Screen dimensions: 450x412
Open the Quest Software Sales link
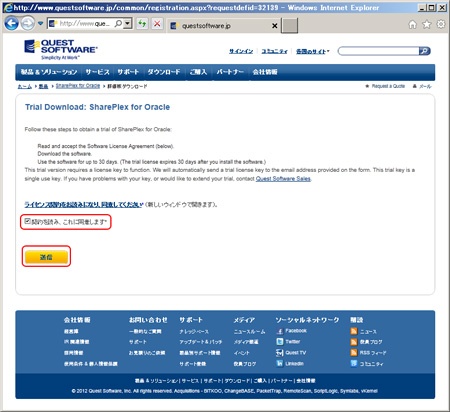(x=283, y=179)
